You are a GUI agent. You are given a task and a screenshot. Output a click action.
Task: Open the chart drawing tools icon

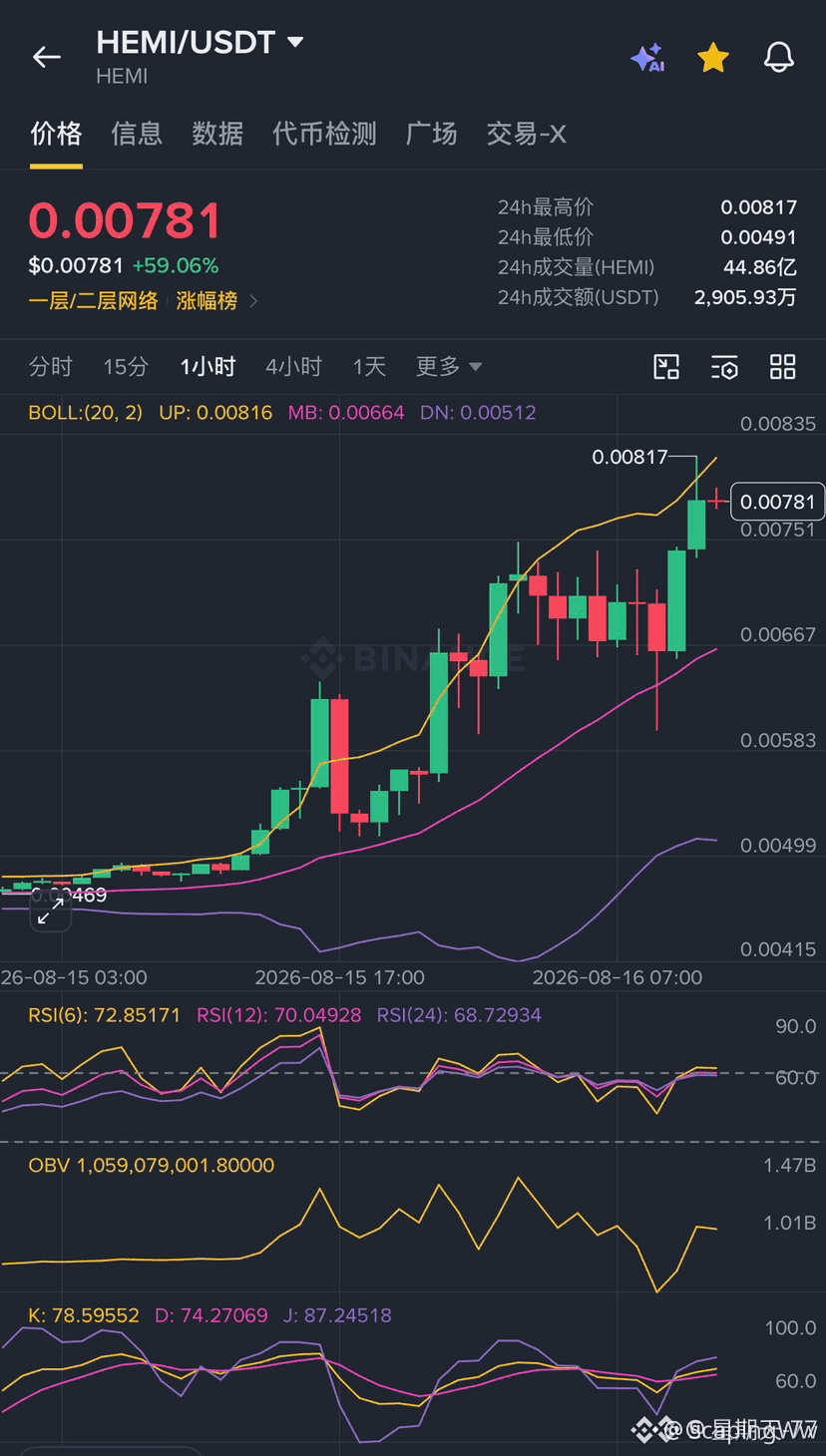(x=666, y=367)
